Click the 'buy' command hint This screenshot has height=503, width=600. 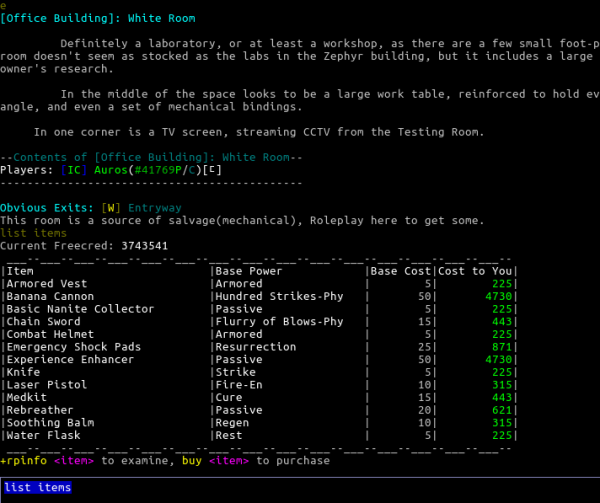tap(192, 461)
